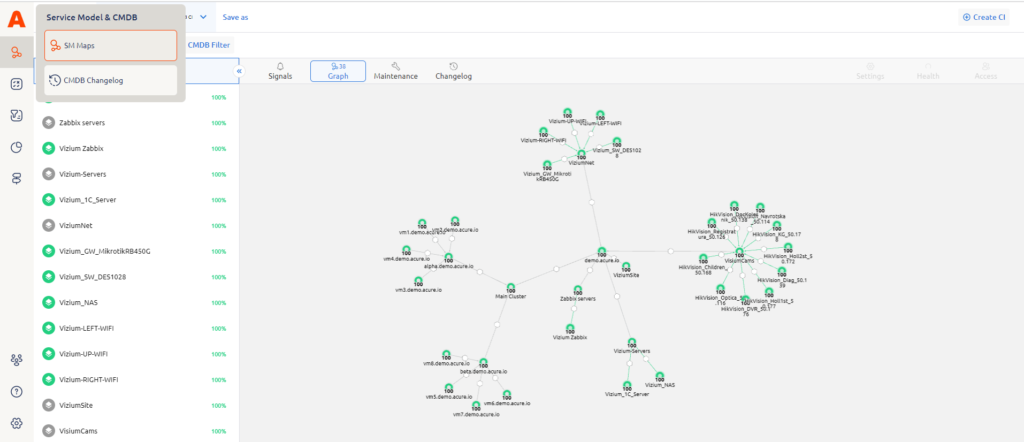The height and width of the screenshot is (442, 1024).
Task: Select the ViziumSite node in graph
Action: tap(626, 266)
